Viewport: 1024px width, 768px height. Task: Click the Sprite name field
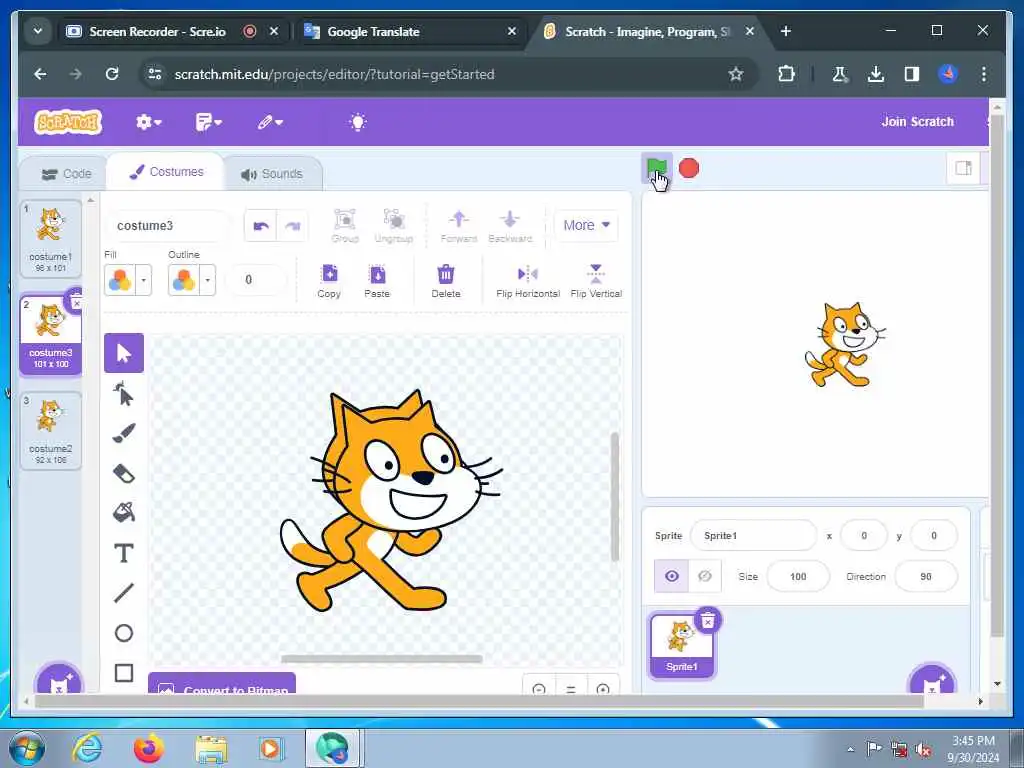point(754,536)
